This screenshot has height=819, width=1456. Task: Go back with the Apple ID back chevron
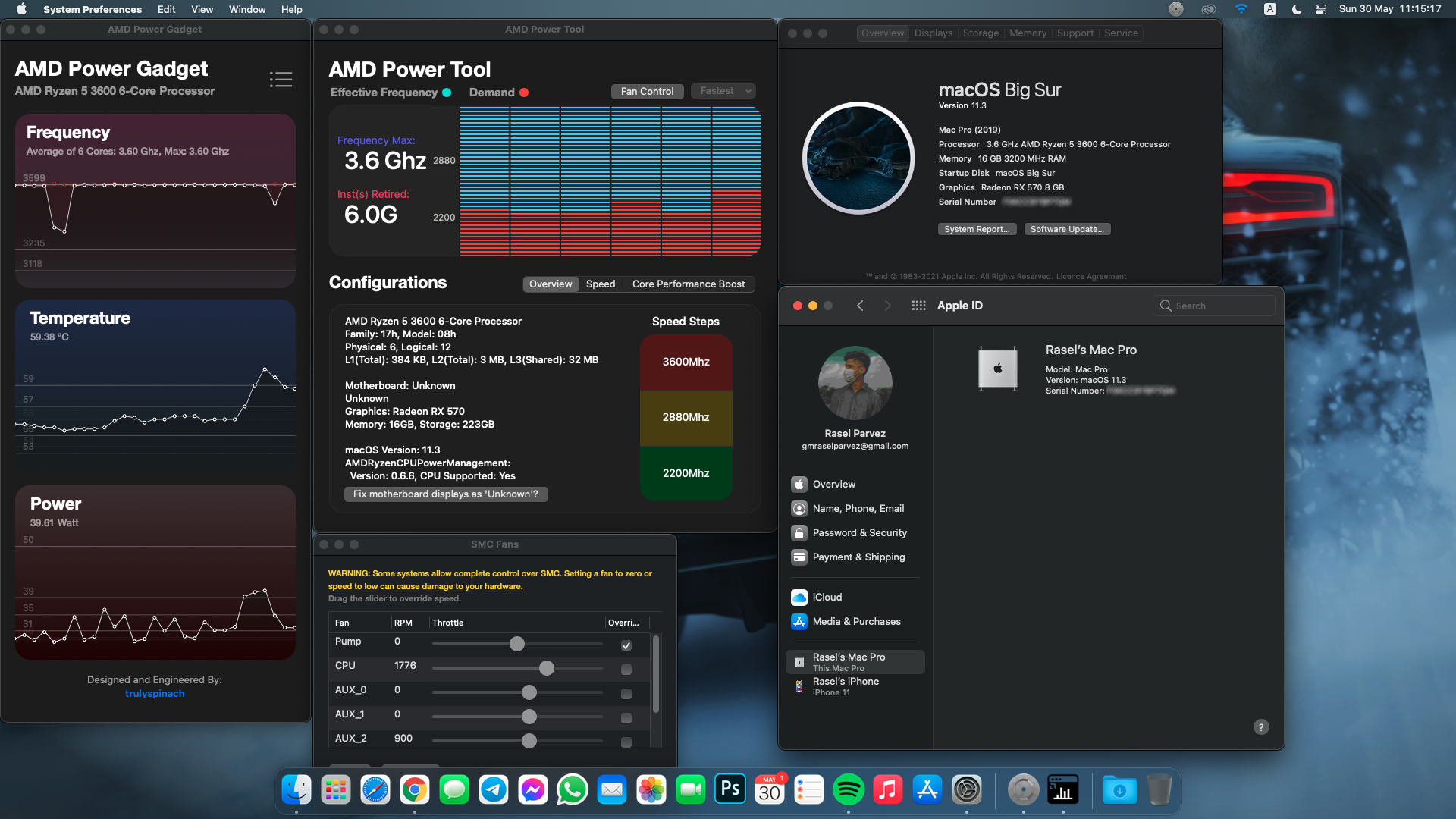click(x=860, y=306)
